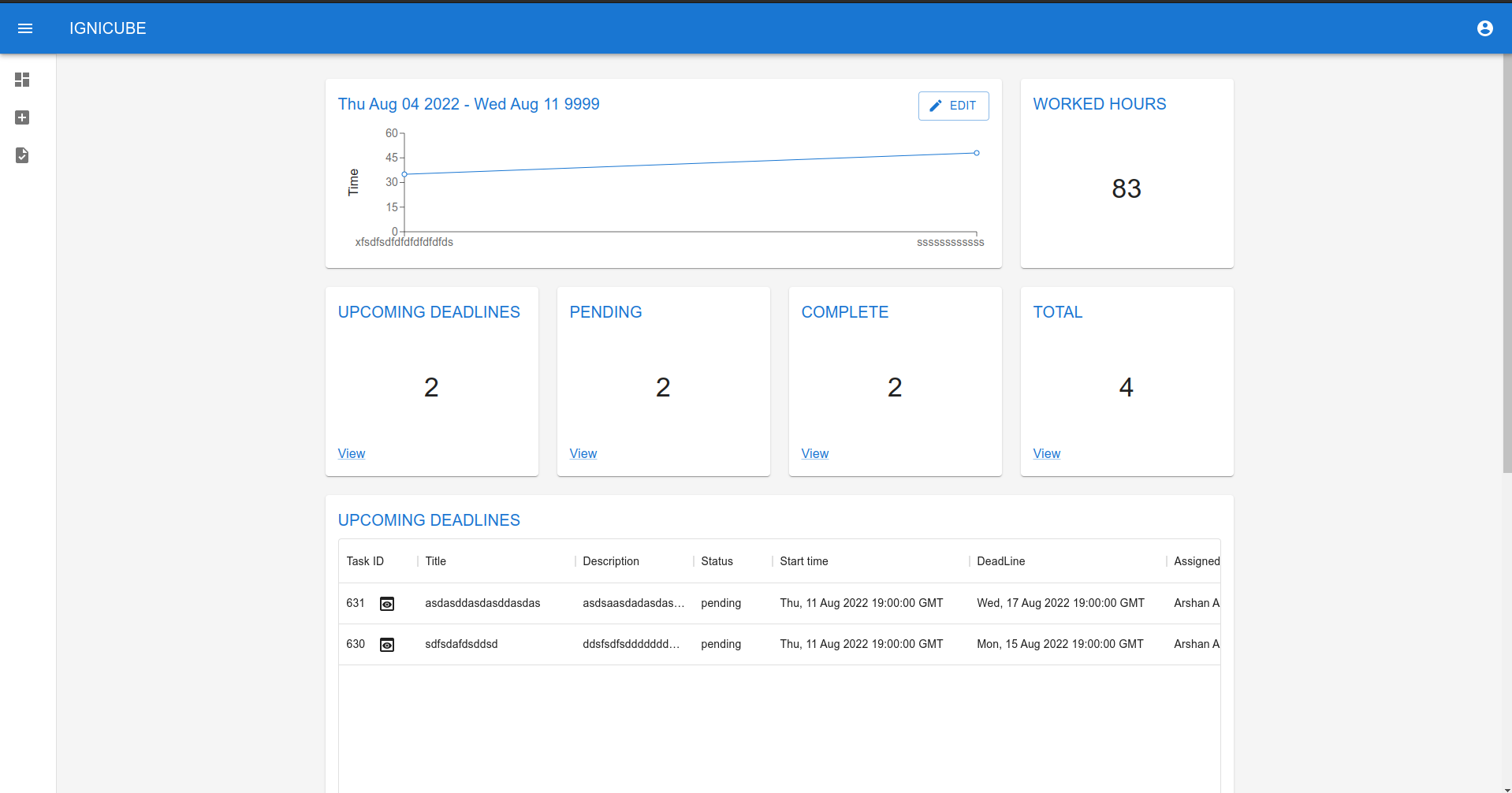Open the Dashboard icon in the sidebar

click(22, 80)
